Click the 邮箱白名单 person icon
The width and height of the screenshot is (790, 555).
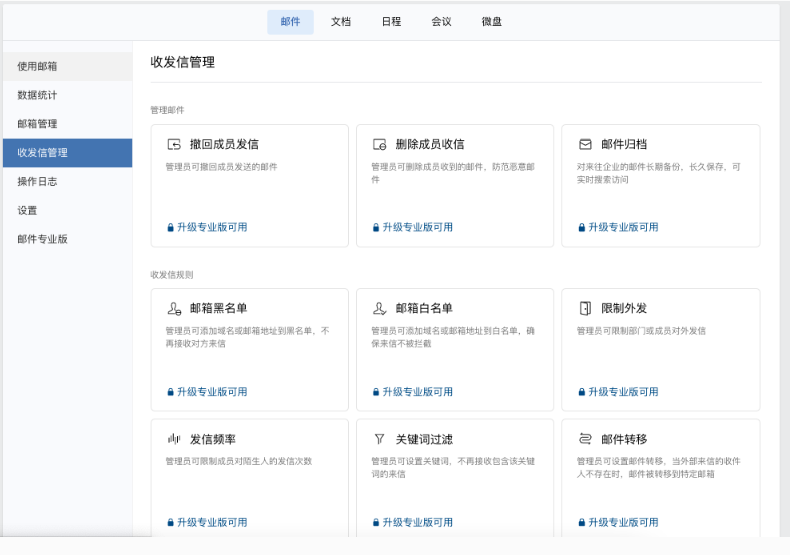tap(380, 308)
